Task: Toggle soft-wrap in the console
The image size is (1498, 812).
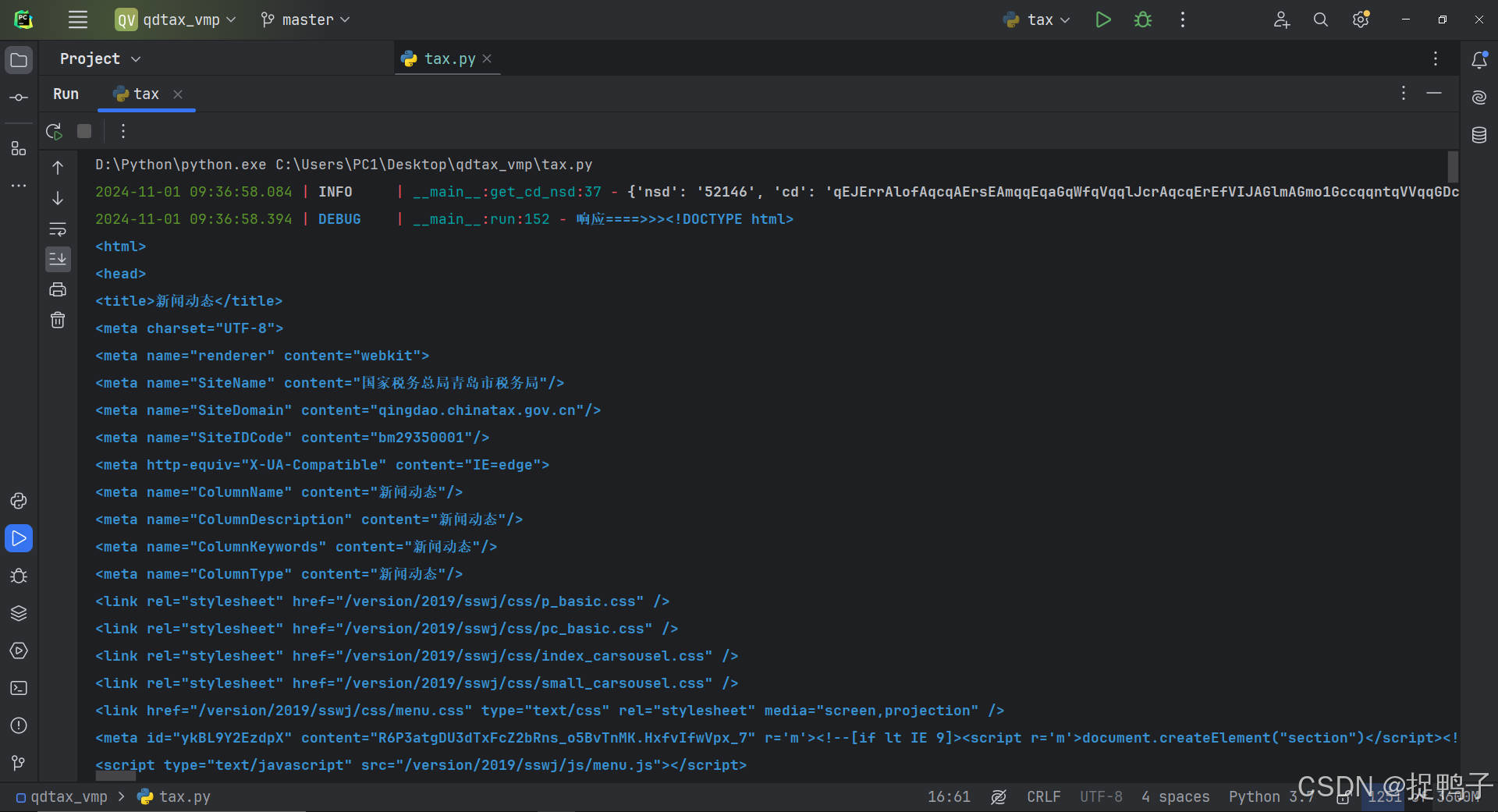Action: click(x=58, y=229)
